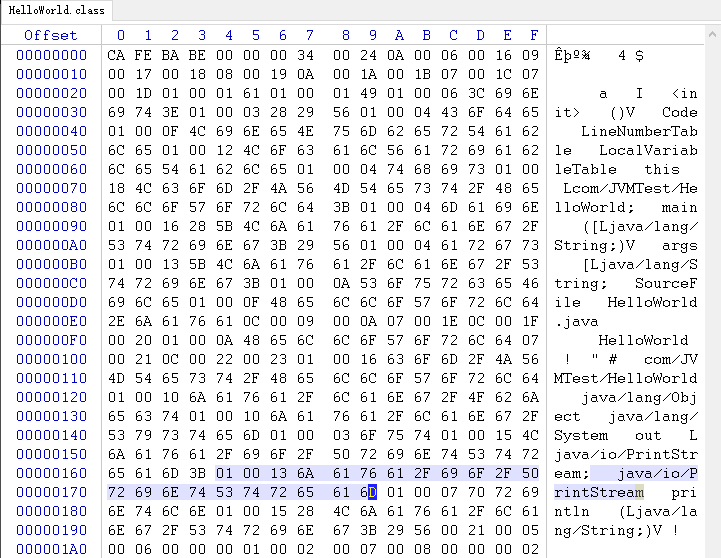Select the 00000000 offset row label
The width and height of the screenshot is (721, 558).
point(50,55)
